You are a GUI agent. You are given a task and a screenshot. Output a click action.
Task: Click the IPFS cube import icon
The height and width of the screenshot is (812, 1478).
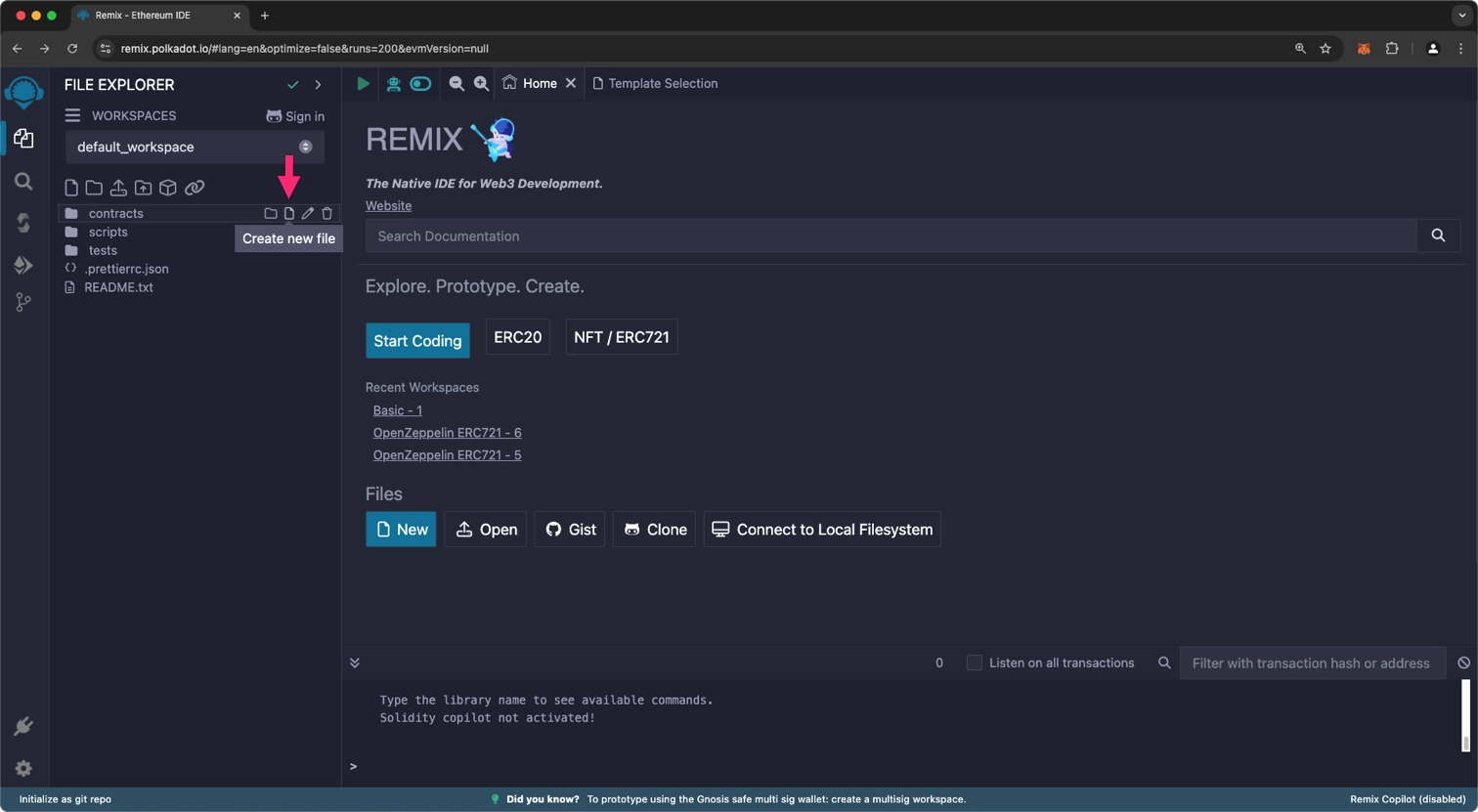(x=168, y=188)
